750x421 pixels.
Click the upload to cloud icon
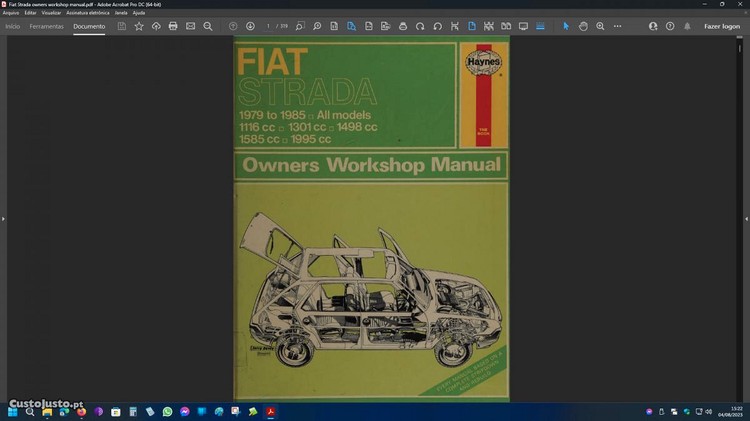coord(156,26)
